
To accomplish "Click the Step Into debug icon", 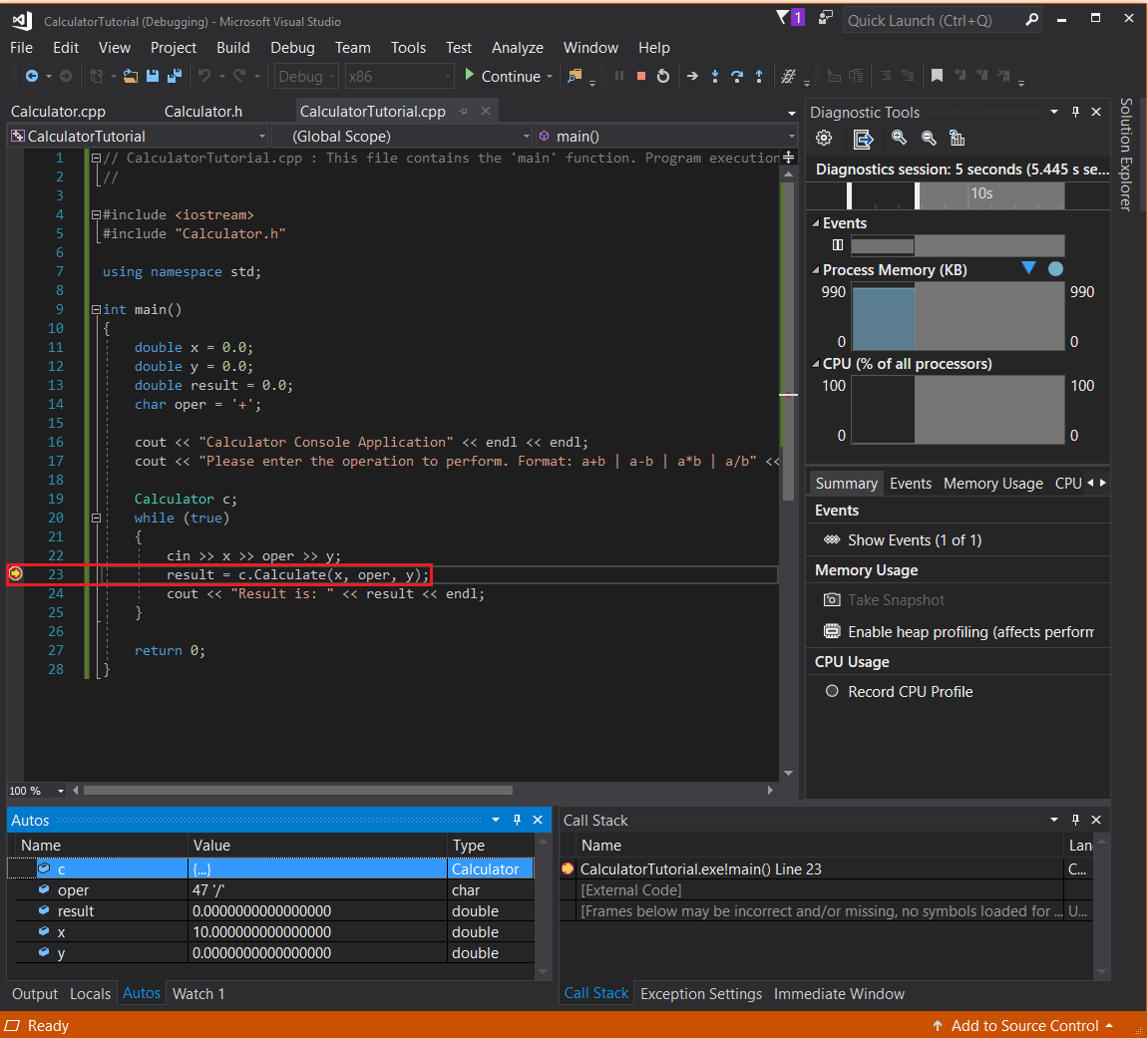I will (715, 77).
